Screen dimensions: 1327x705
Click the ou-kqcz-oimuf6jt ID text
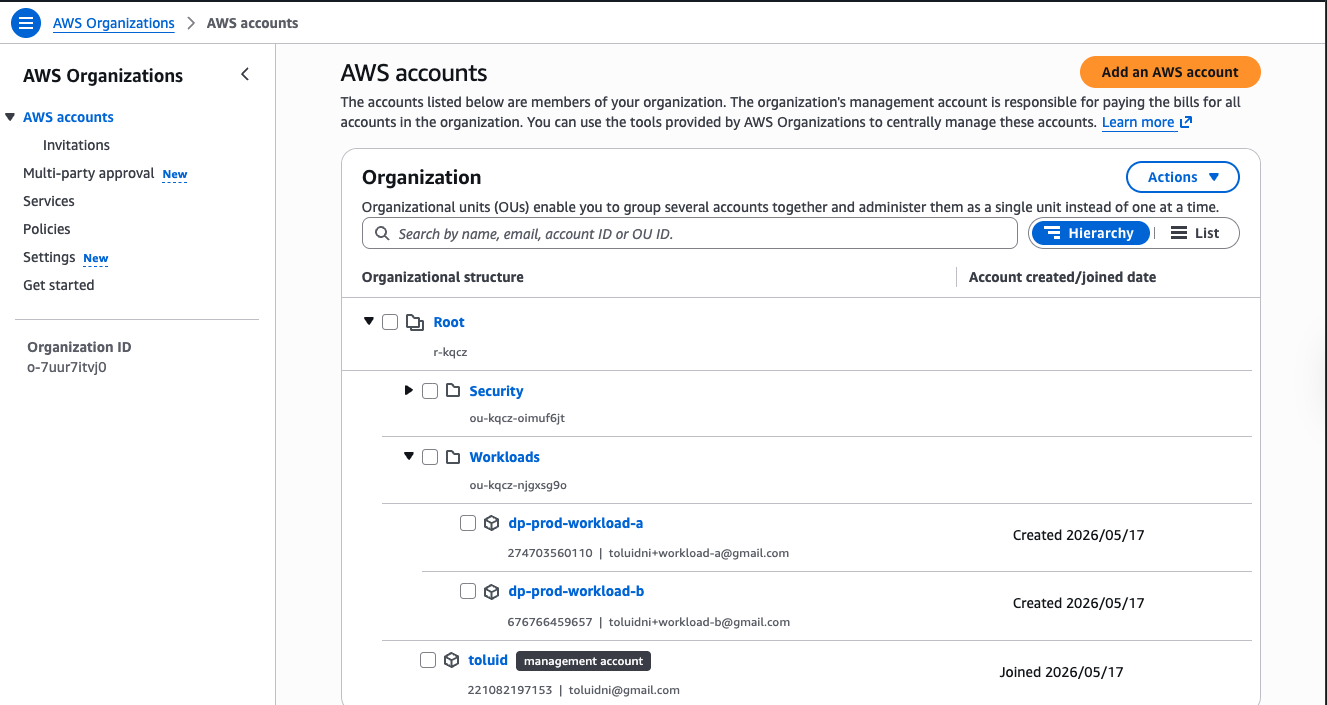coord(517,418)
